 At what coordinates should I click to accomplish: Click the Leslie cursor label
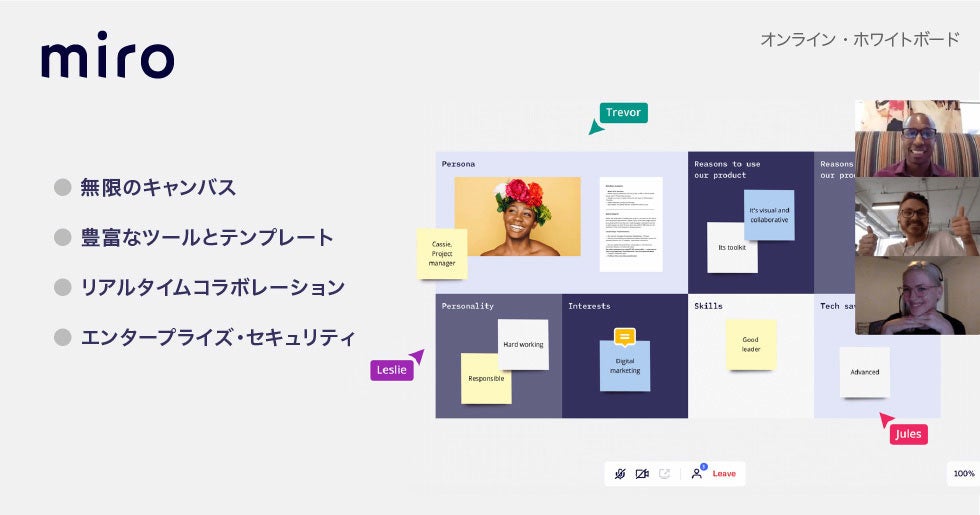(x=391, y=370)
